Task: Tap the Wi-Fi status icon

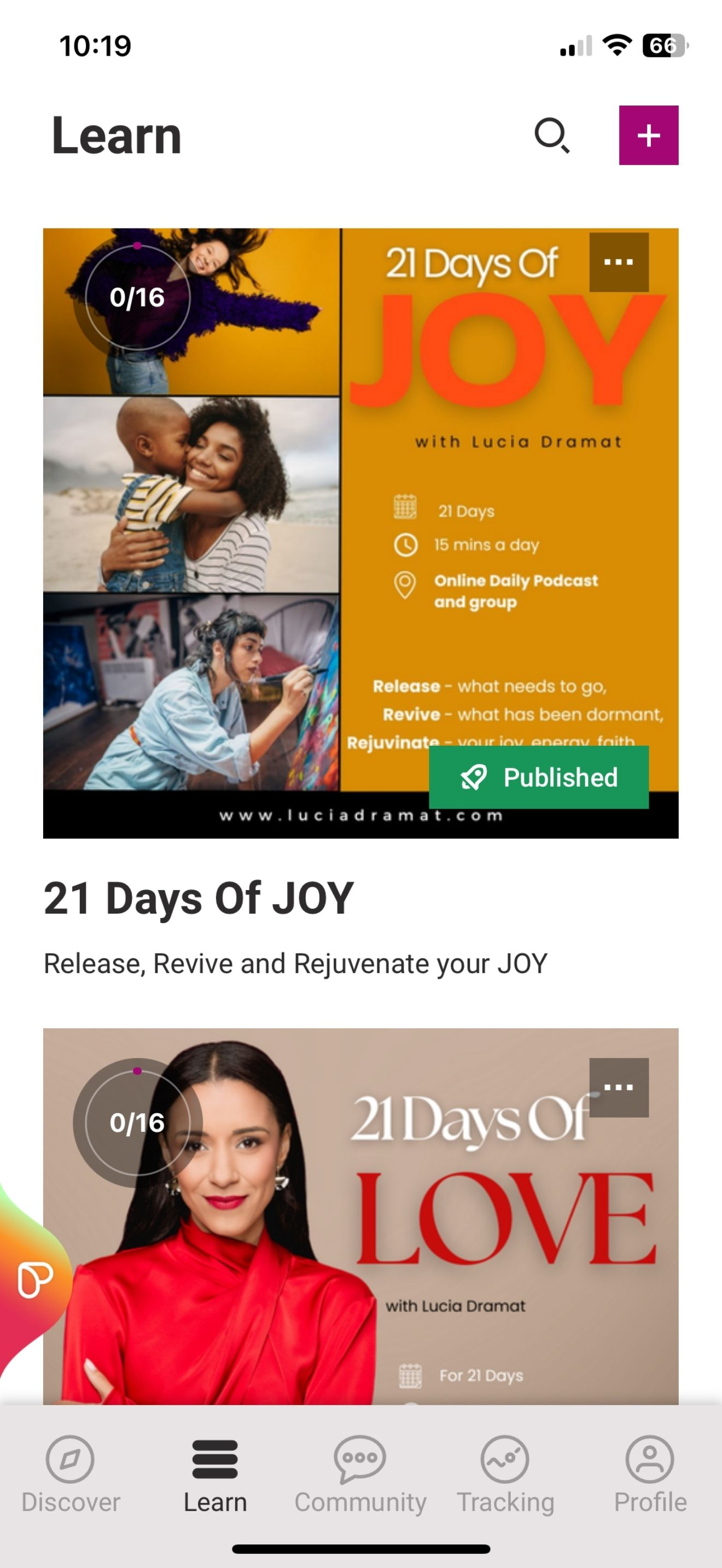Action: tap(616, 45)
